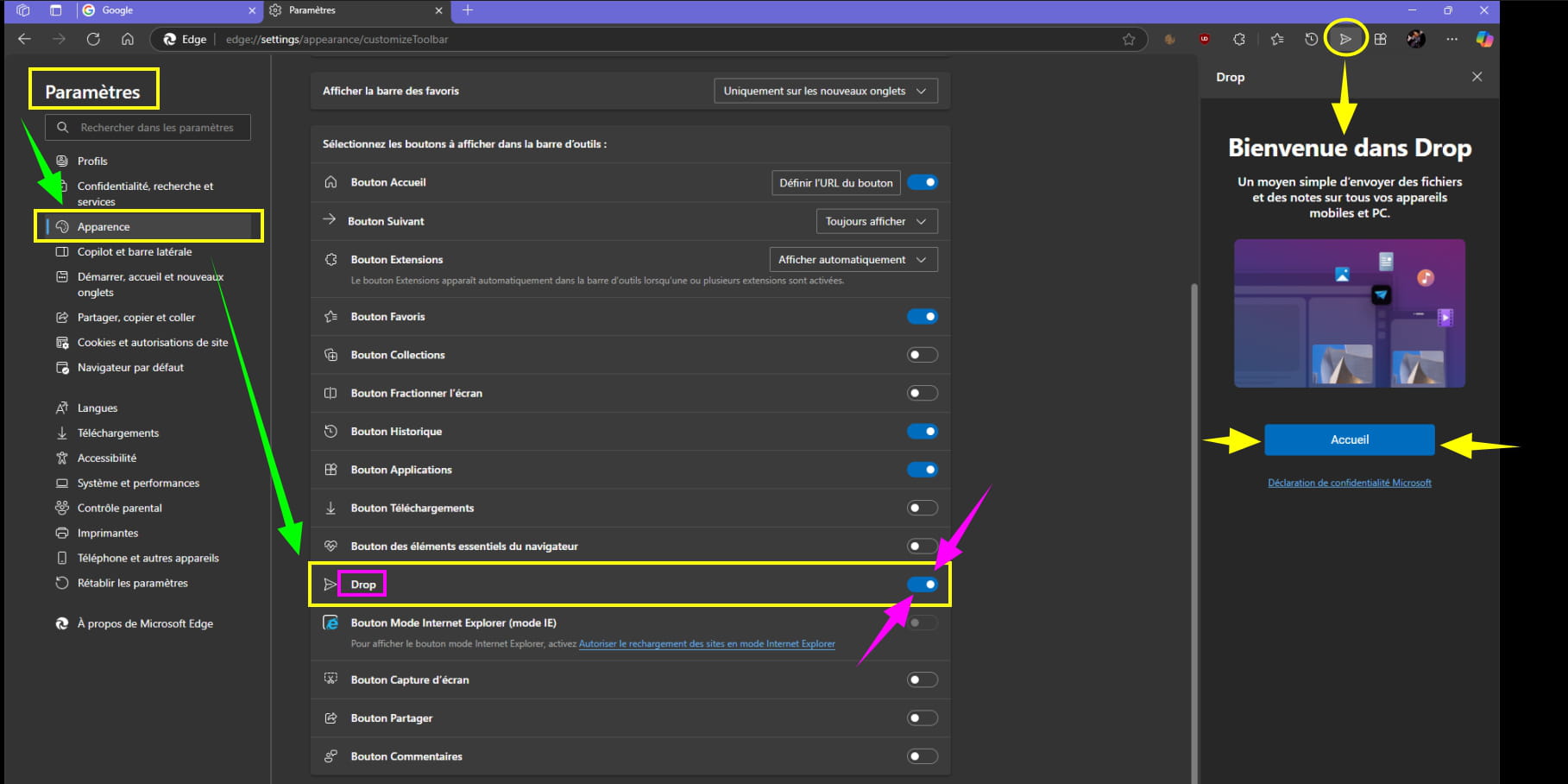Enable the Bouton Partager switch
This screenshot has height=784, width=1568.
pyautogui.click(x=923, y=718)
